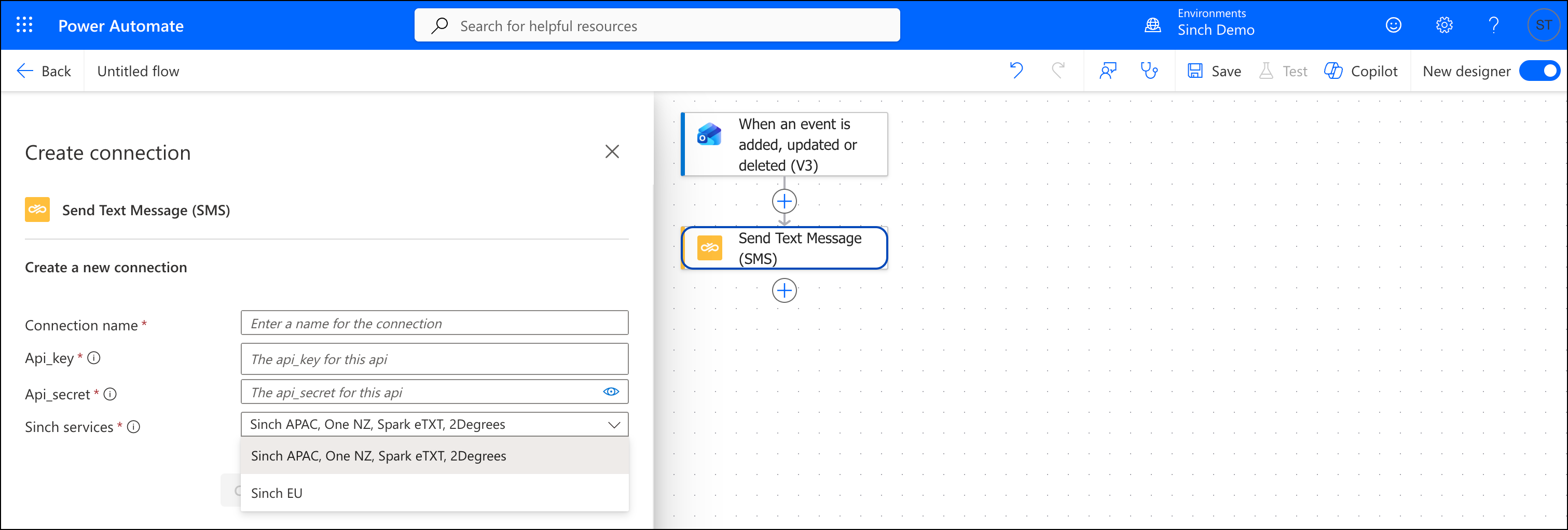Add new step below SMS action
The height and width of the screenshot is (530, 1568).
click(x=784, y=290)
